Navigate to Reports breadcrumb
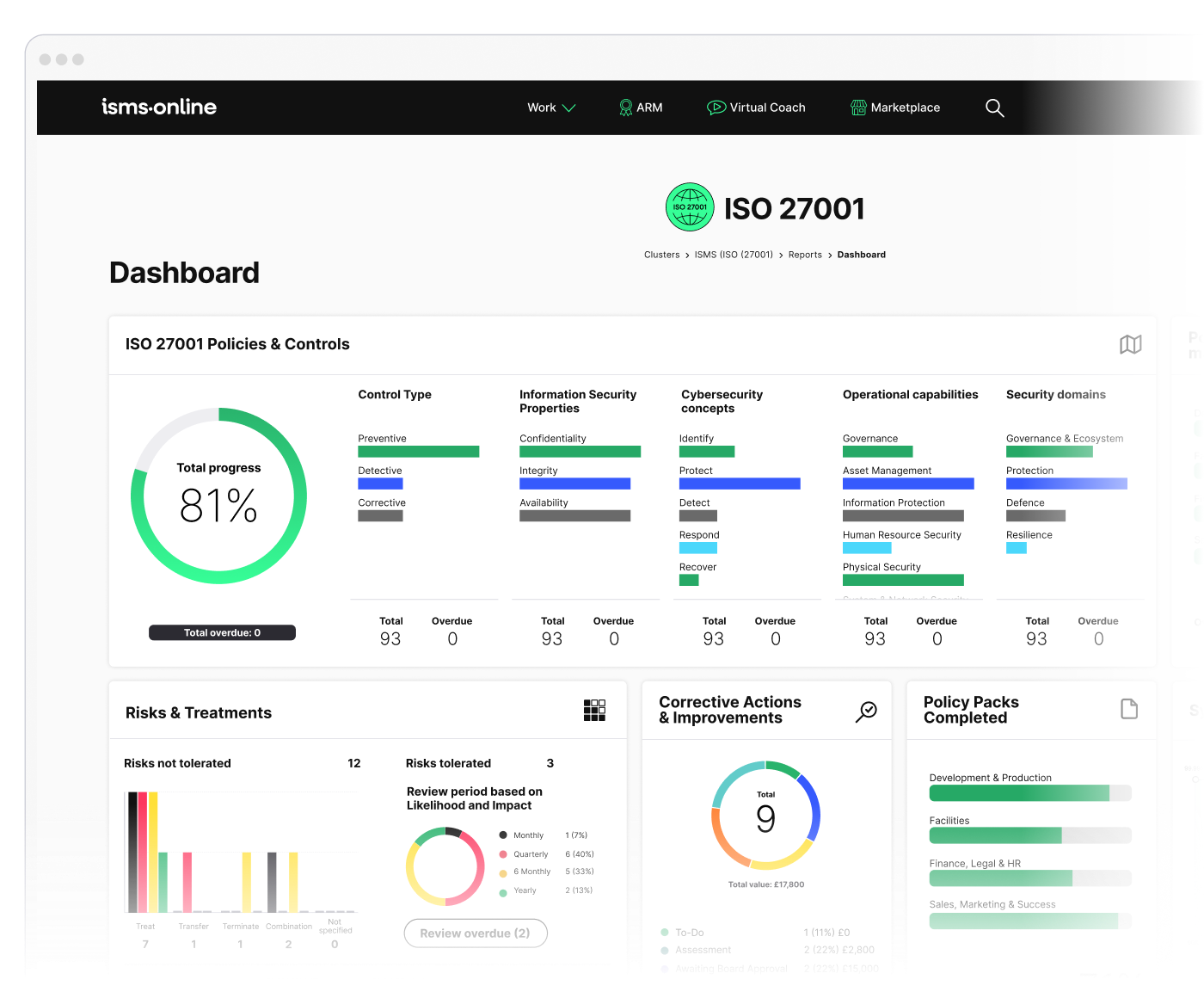The image size is (1204, 998). click(x=805, y=255)
